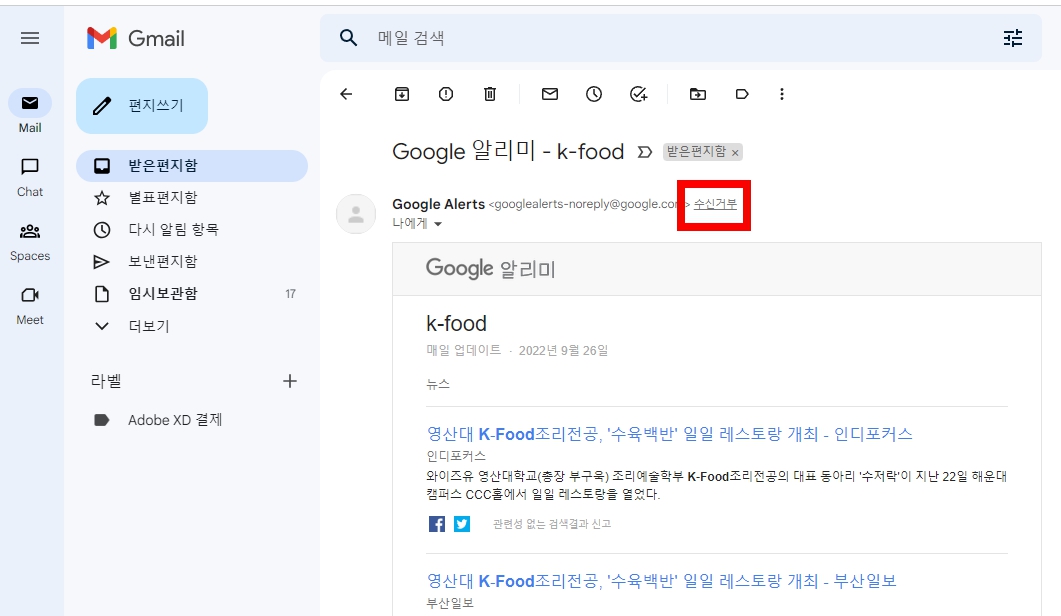Viewport: 1061px width, 616px height.
Task: Apply a label using the label icon
Action: click(740, 93)
